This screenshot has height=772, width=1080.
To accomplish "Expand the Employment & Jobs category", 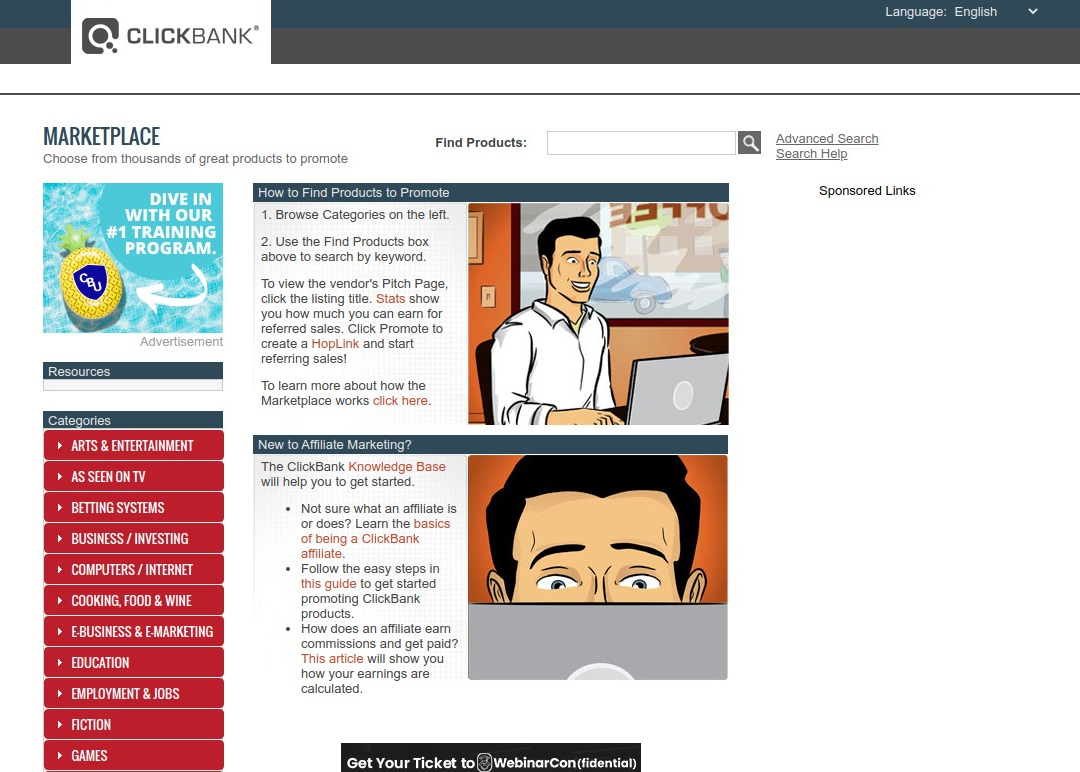I will pyautogui.click(x=134, y=693).
